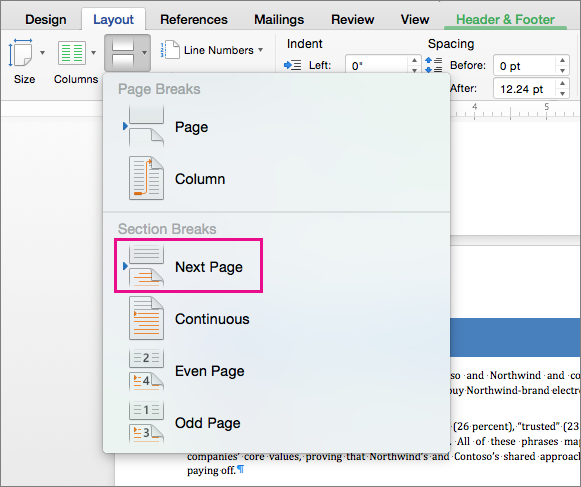Increase Spacing Before with up arrow
This screenshot has width=581, height=487.
coord(562,60)
